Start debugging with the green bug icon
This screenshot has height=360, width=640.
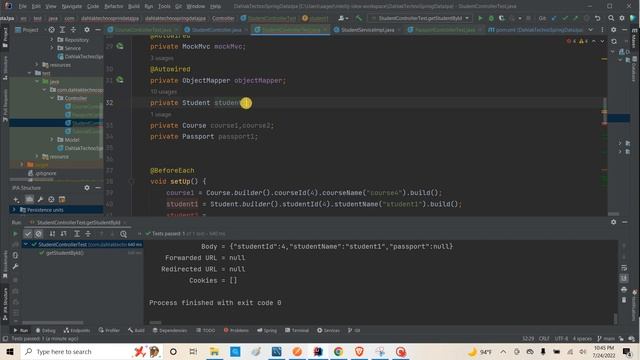click(x=491, y=18)
